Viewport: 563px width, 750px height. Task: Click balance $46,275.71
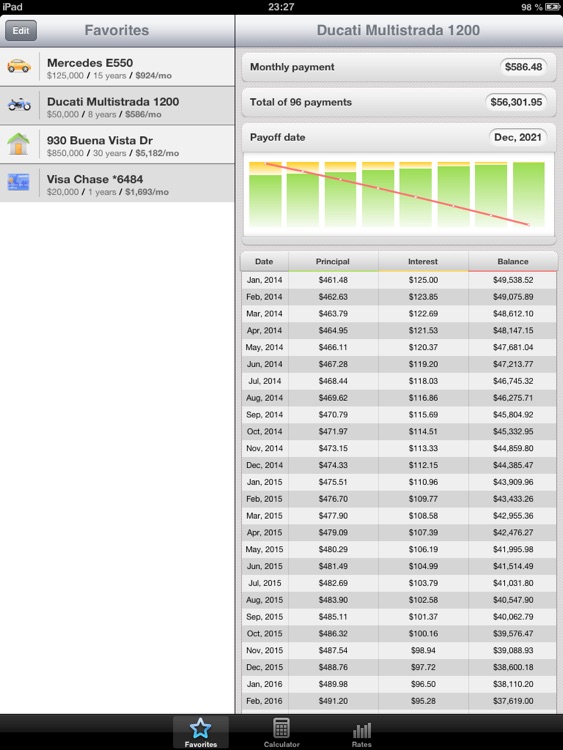513,398
